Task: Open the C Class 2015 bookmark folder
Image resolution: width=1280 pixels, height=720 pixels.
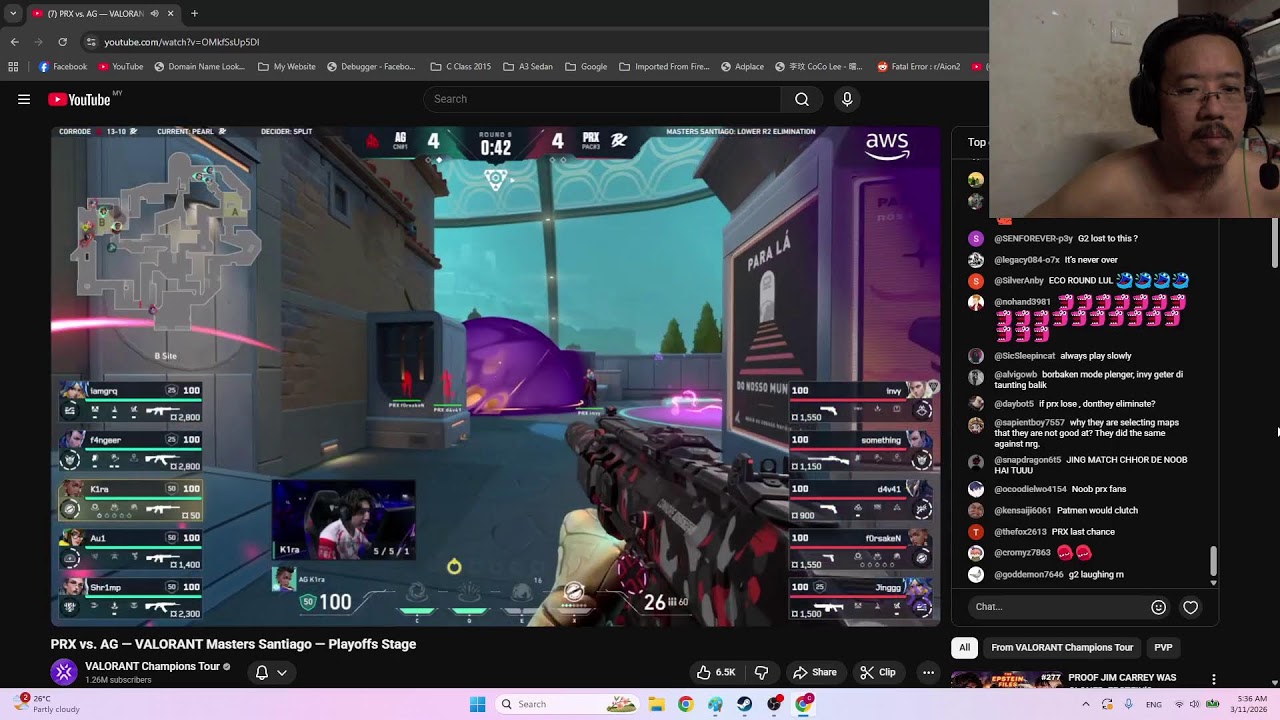Action: pos(460,67)
